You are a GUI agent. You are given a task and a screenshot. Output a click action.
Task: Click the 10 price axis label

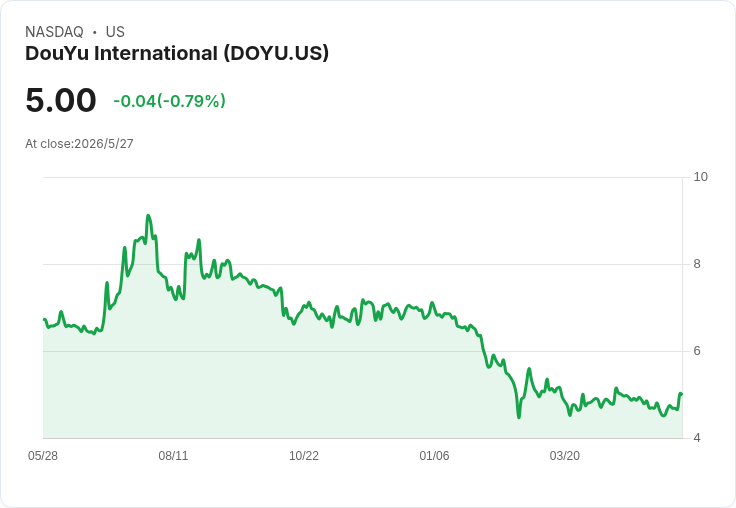point(700,177)
